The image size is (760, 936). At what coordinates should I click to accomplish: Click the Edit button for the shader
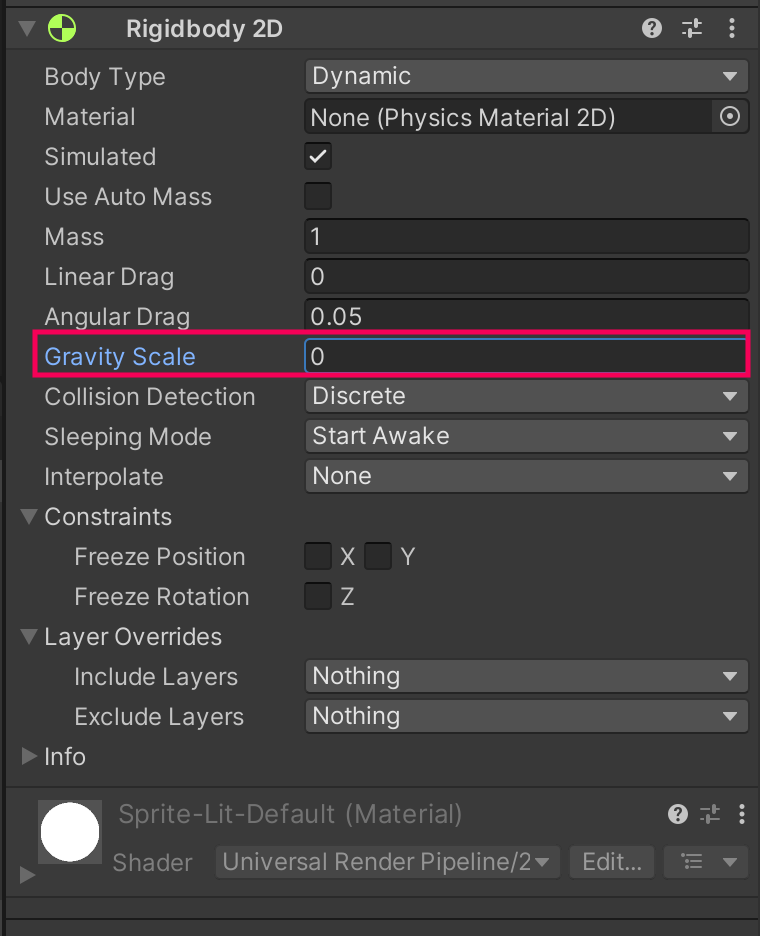(x=611, y=862)
